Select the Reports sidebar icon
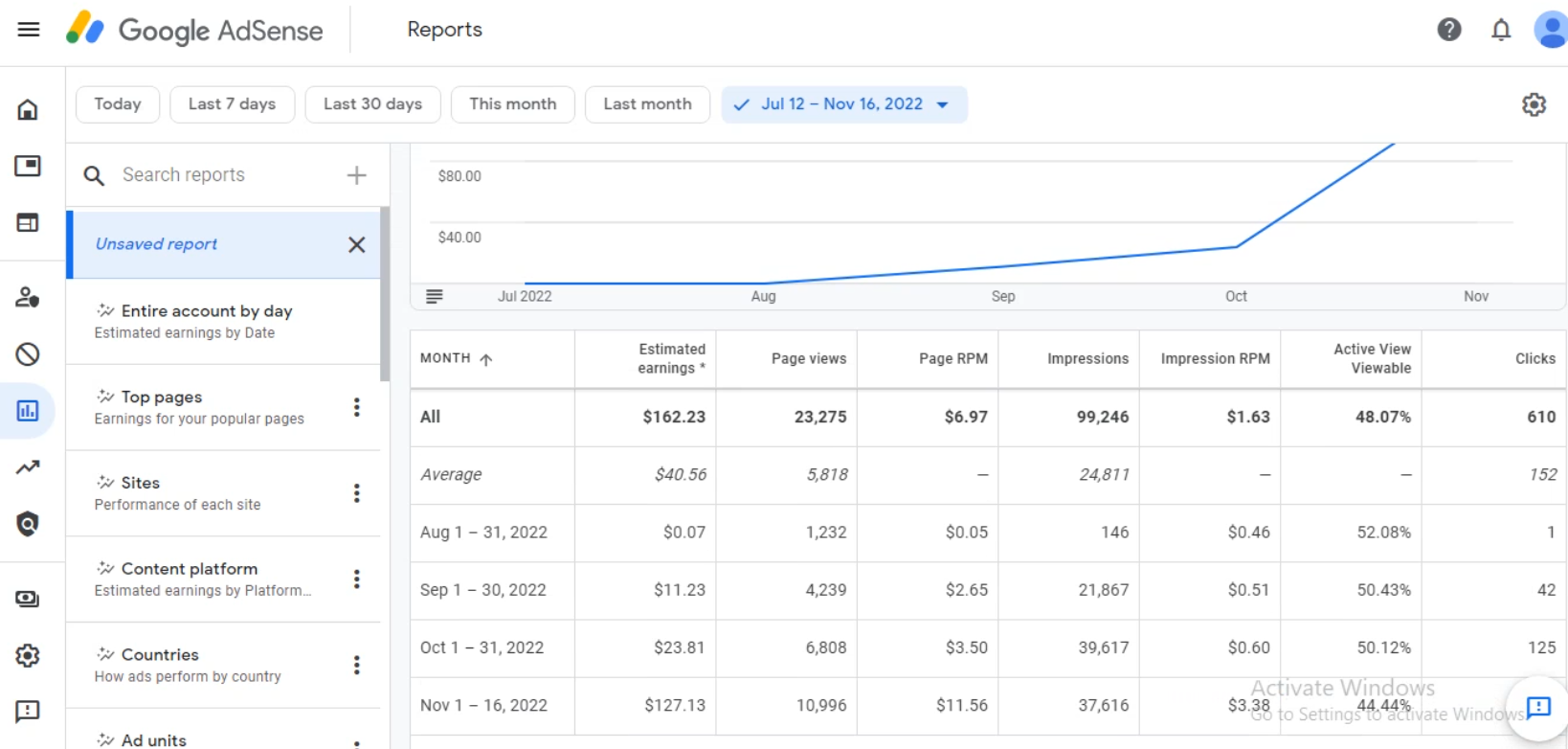Image resolution: width=1568 pixels, height=749 pixels. [28, 411]
